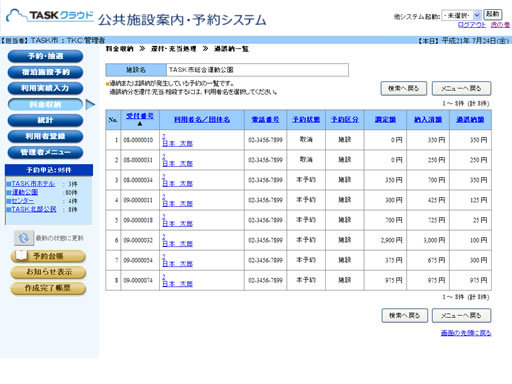Screen dimensions: 512x384
Task: Click the user name in row 09-0000032
Action: click(x=178, y=243)
